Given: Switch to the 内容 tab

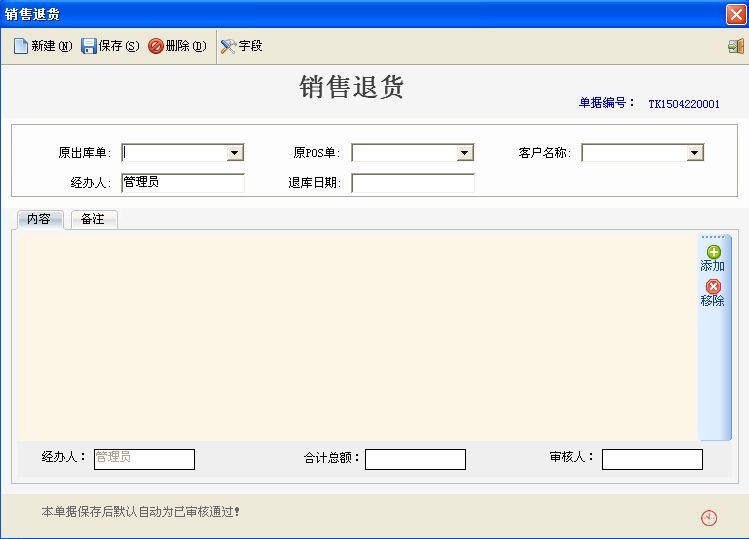Looking at the screenshot, I should point(39,219).
